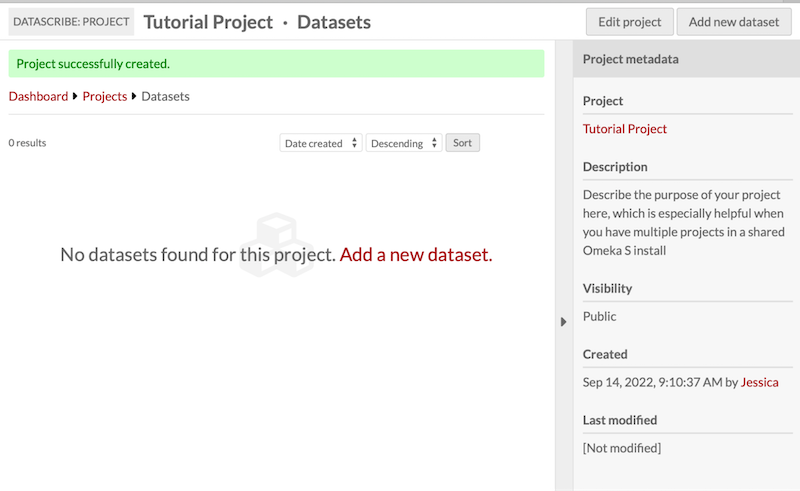Open the Jessica user link
Viewport: 800px width, 491px height.
[759, 382]
